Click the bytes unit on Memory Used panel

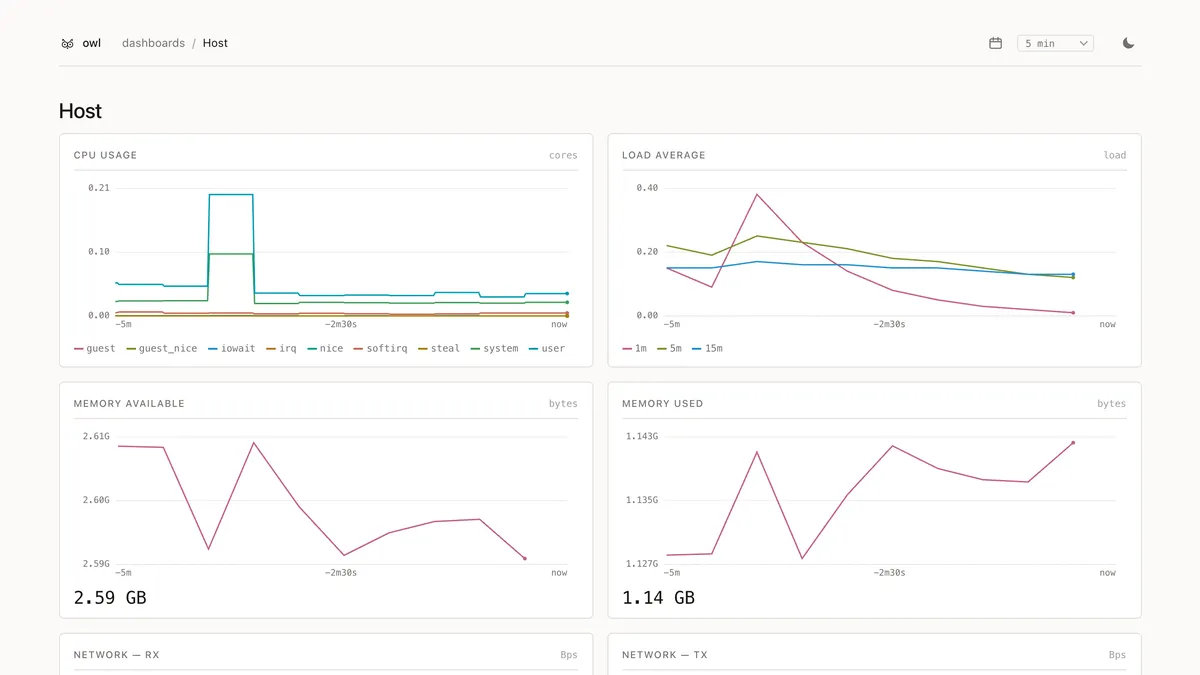click(1111, 404)
